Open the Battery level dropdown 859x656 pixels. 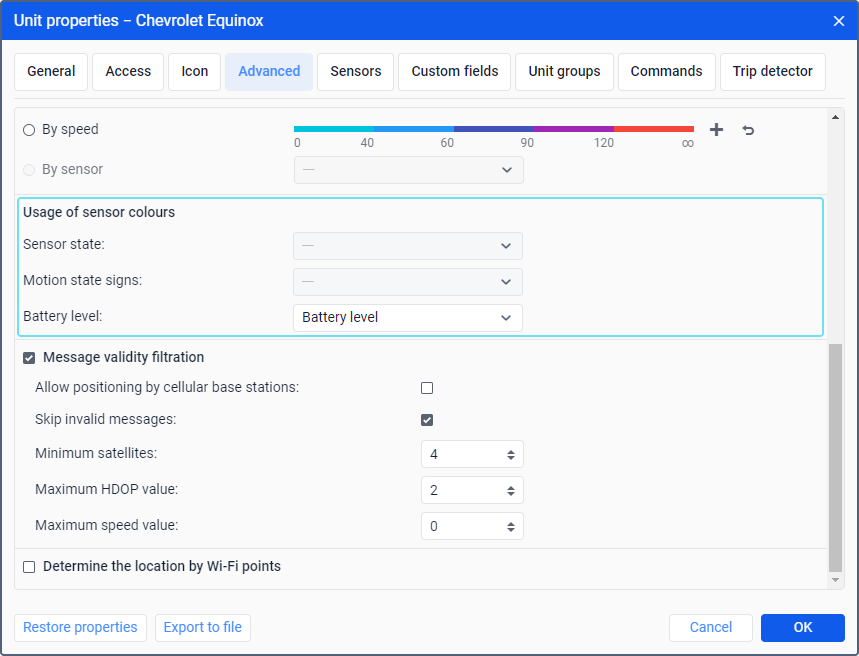[x=408, y=318]
